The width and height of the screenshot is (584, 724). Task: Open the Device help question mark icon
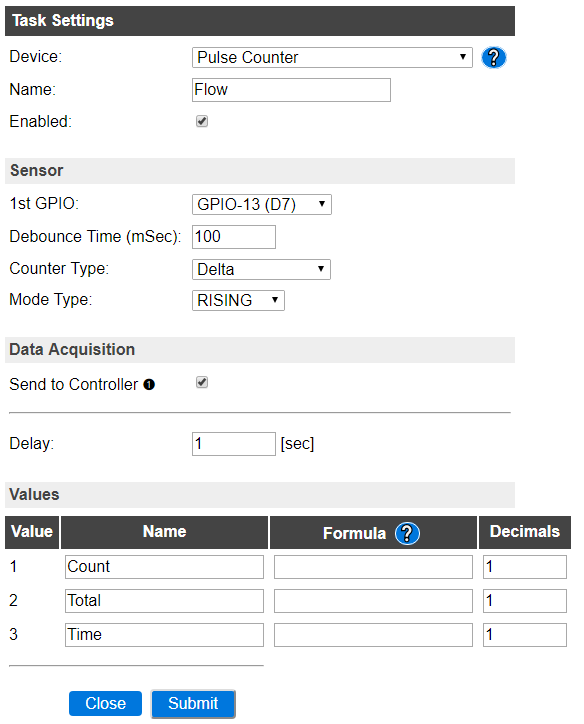coord(493,58)
